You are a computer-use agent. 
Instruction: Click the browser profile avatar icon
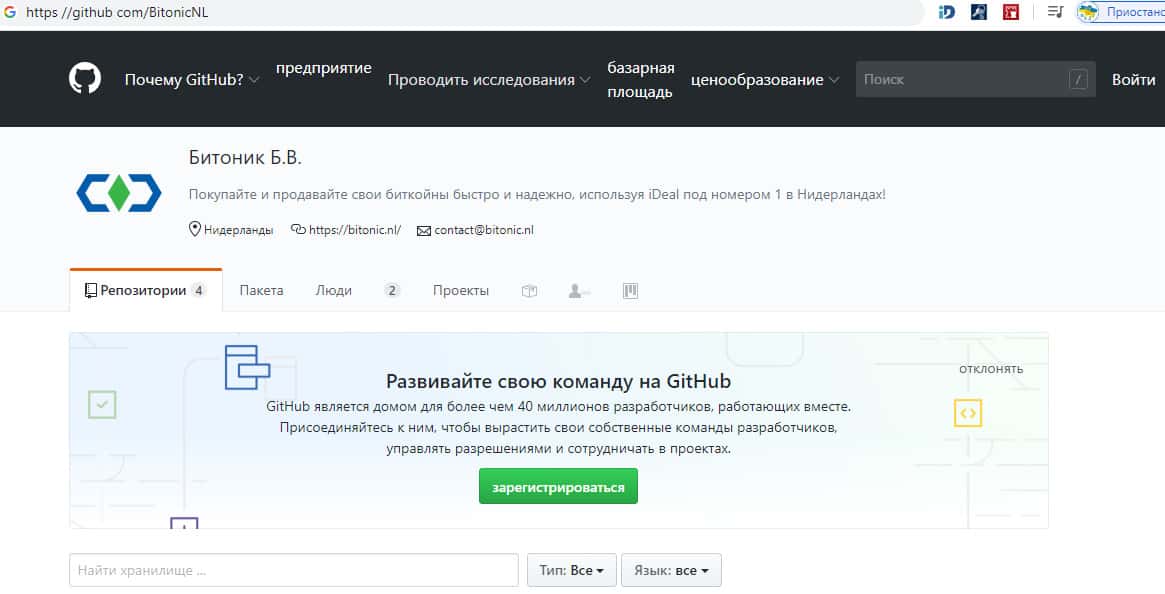click(x=1087, y=12)
